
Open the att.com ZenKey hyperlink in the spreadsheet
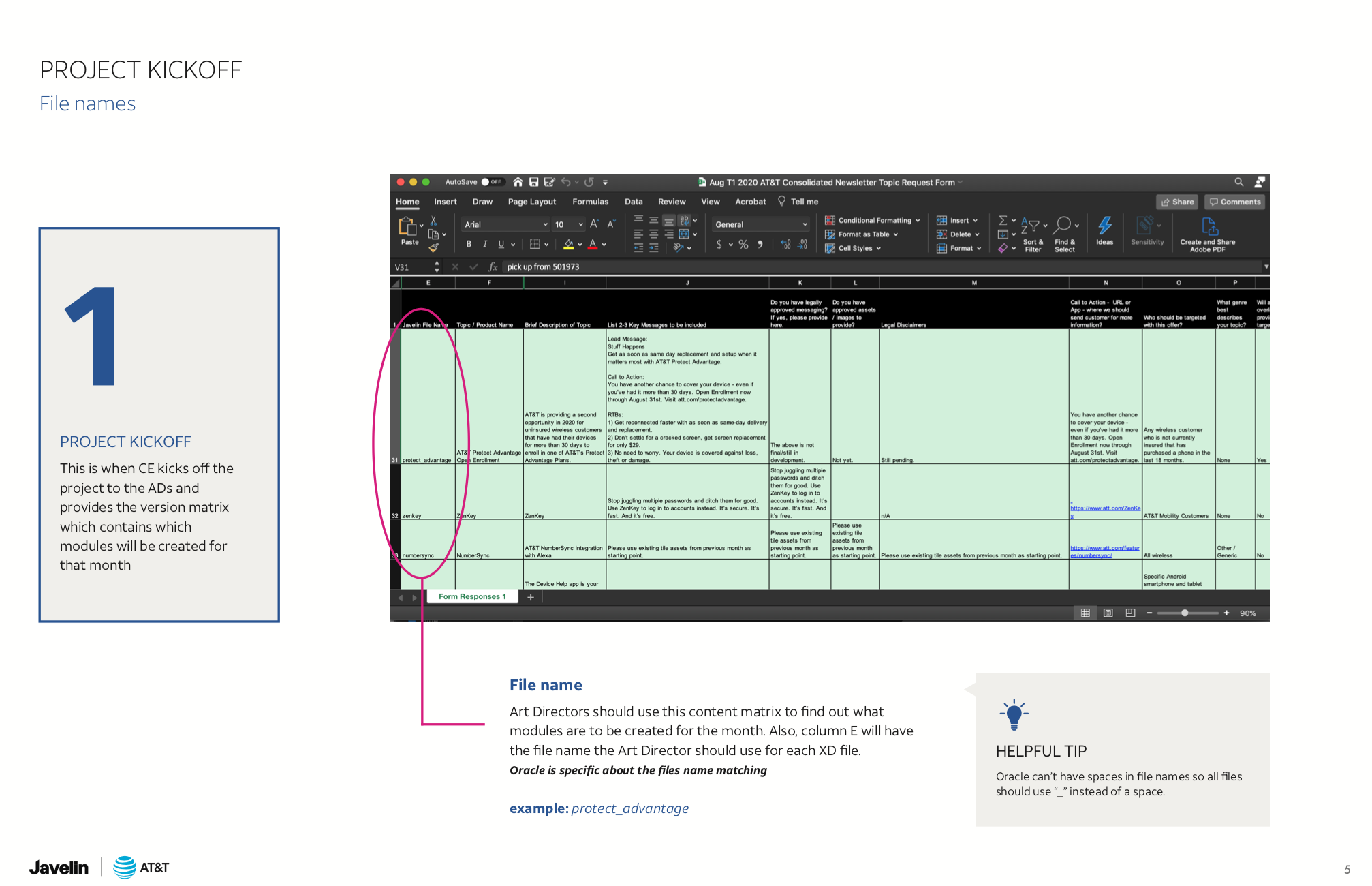coord(1104,508)
